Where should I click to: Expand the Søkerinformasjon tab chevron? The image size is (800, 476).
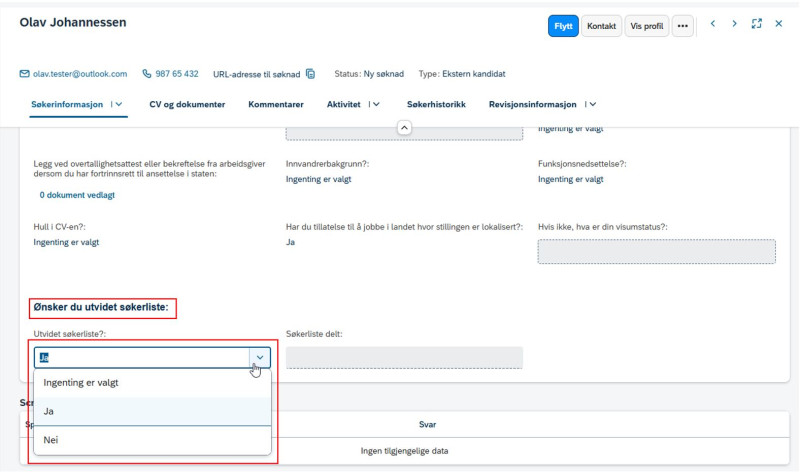[119, 104]
